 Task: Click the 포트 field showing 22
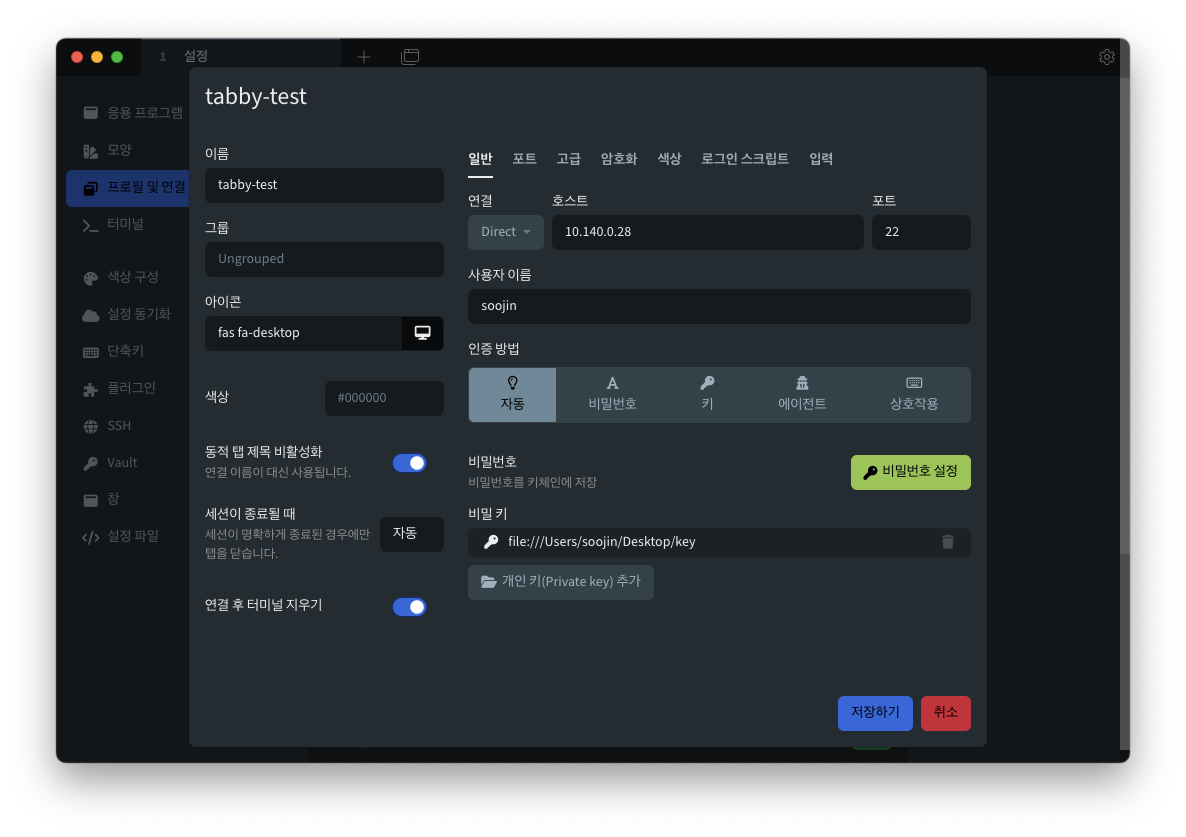[x=921, y=232]
